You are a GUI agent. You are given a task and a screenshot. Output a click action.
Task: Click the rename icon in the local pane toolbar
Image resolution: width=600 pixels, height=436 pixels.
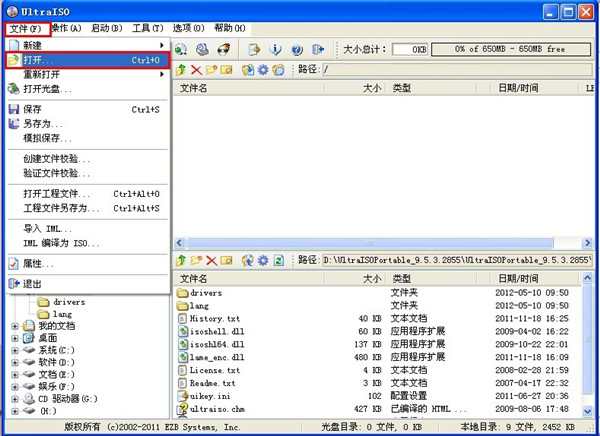pos(227,261)
